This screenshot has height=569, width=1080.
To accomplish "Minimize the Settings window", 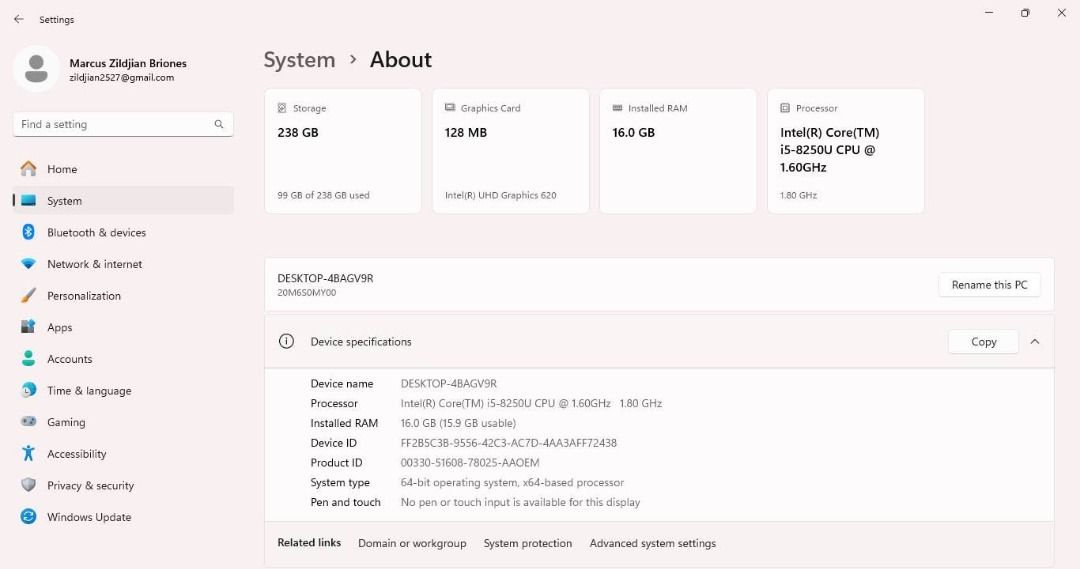I will 989,13.
